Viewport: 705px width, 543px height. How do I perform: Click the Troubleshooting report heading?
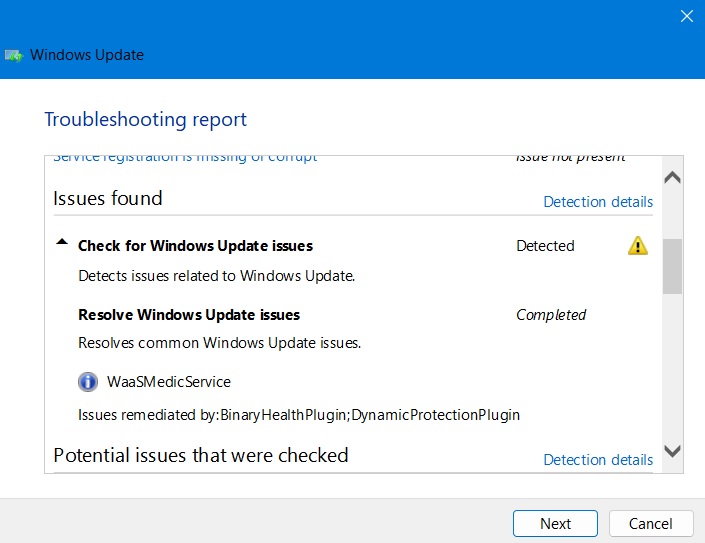point(145,120)
